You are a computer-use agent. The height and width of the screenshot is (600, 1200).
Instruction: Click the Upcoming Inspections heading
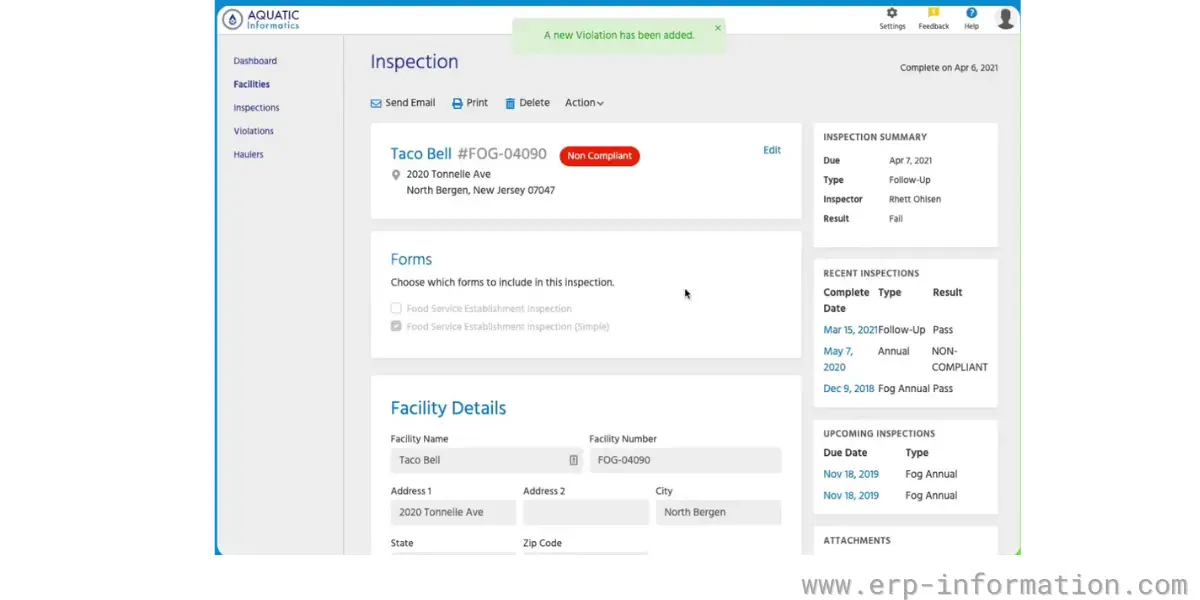[x=879, y=434]
